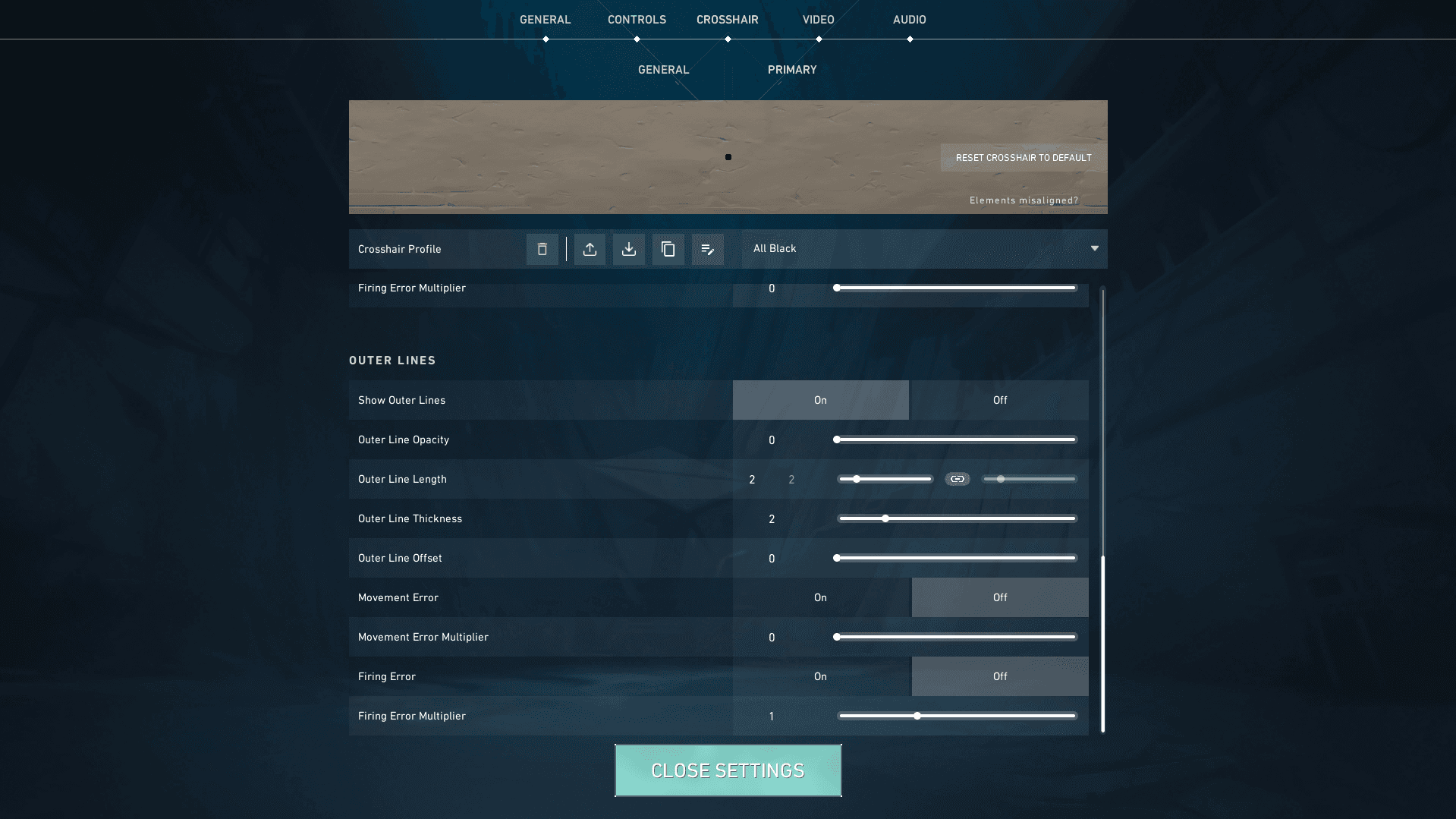Click the dropdown arrow of crosshair profile

[x=1094, y=249]
